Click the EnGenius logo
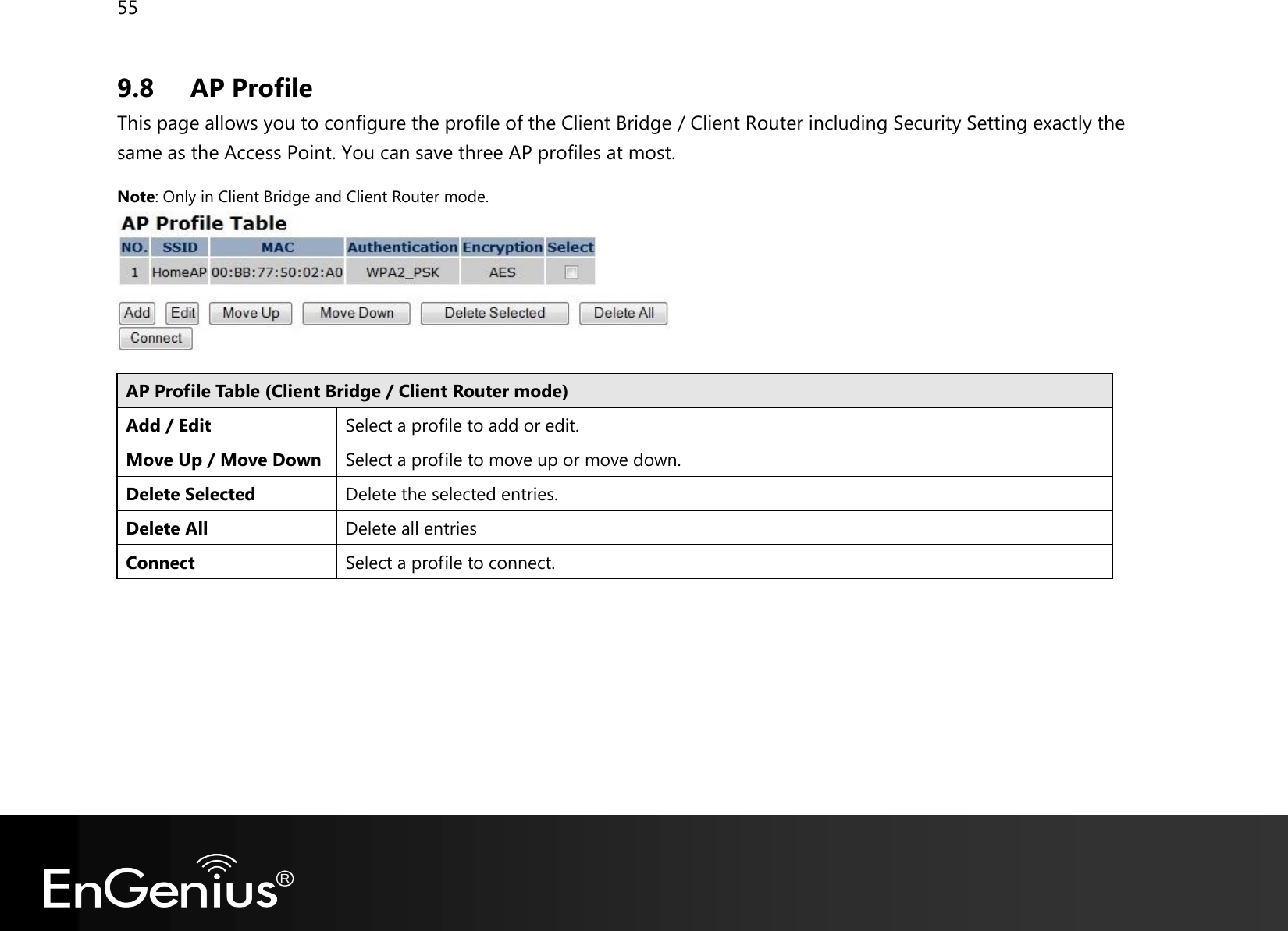The width and height of the screenshot is (1288, 931). 169,882
